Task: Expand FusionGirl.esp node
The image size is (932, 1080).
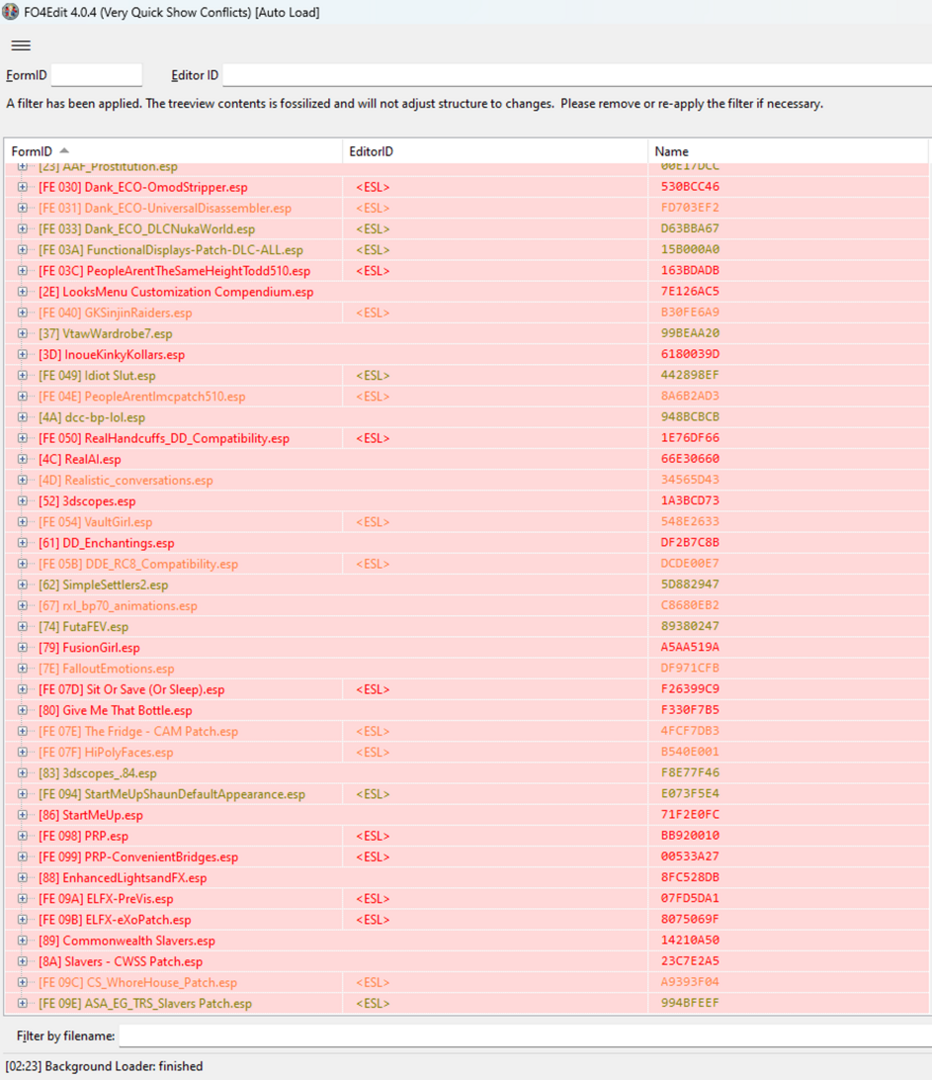Action: tap(23, 647)
